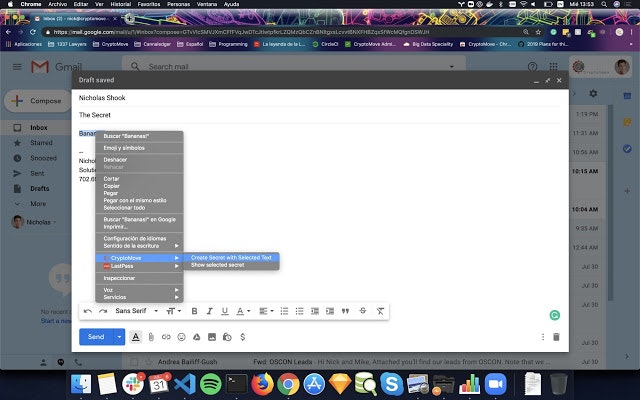Toggle underline formatting in compose toolbar
This screenshot has height=400, width=640.
coord(224,311)
